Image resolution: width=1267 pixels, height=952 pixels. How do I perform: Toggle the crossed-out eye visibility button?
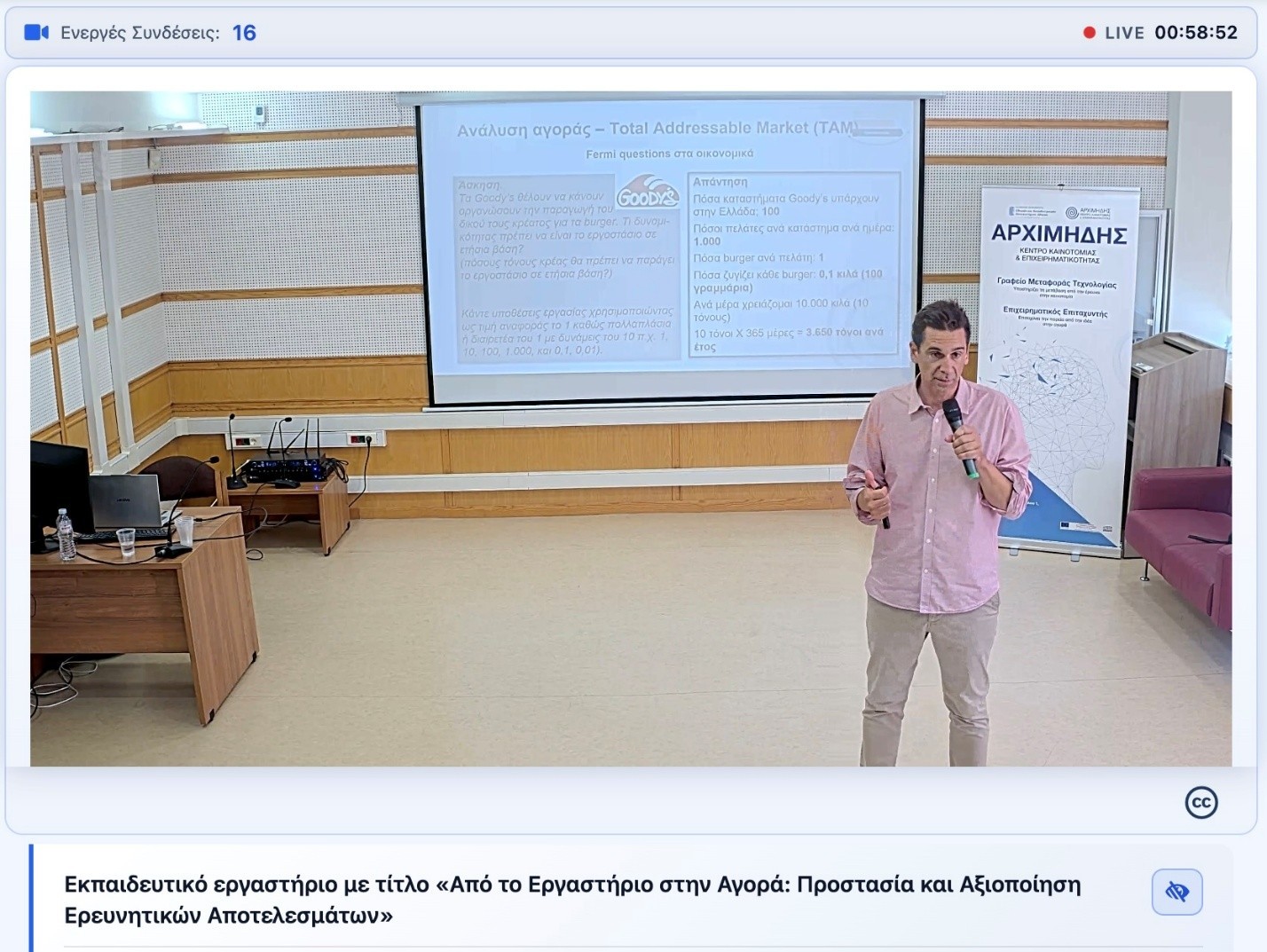point(1177,892)
